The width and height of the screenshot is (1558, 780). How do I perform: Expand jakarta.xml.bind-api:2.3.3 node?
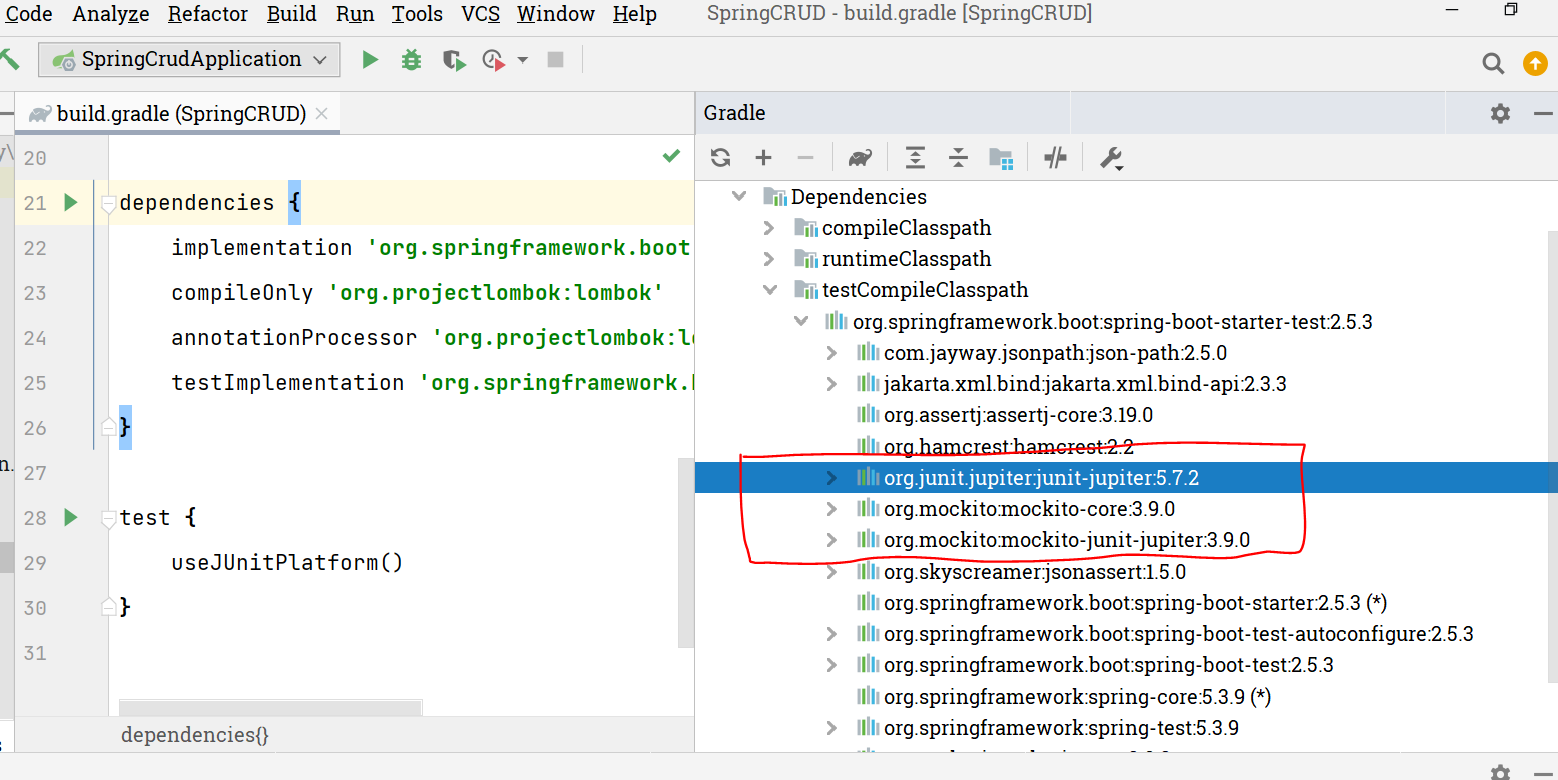[832, 384]
